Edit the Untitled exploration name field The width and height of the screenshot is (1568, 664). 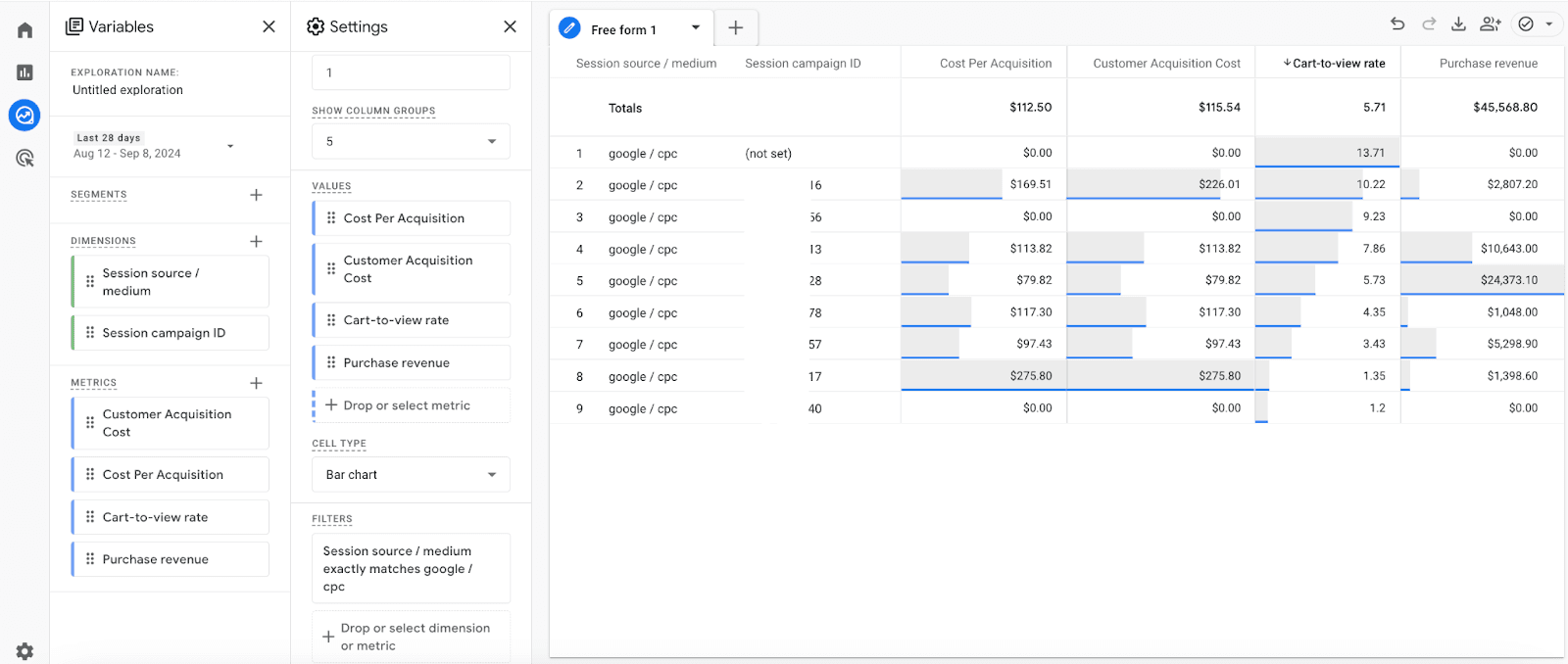click(127, 90)
